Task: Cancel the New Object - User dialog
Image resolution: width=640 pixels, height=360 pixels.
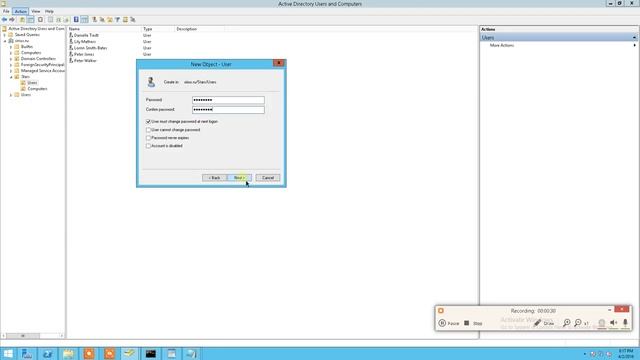Action: 268,178
